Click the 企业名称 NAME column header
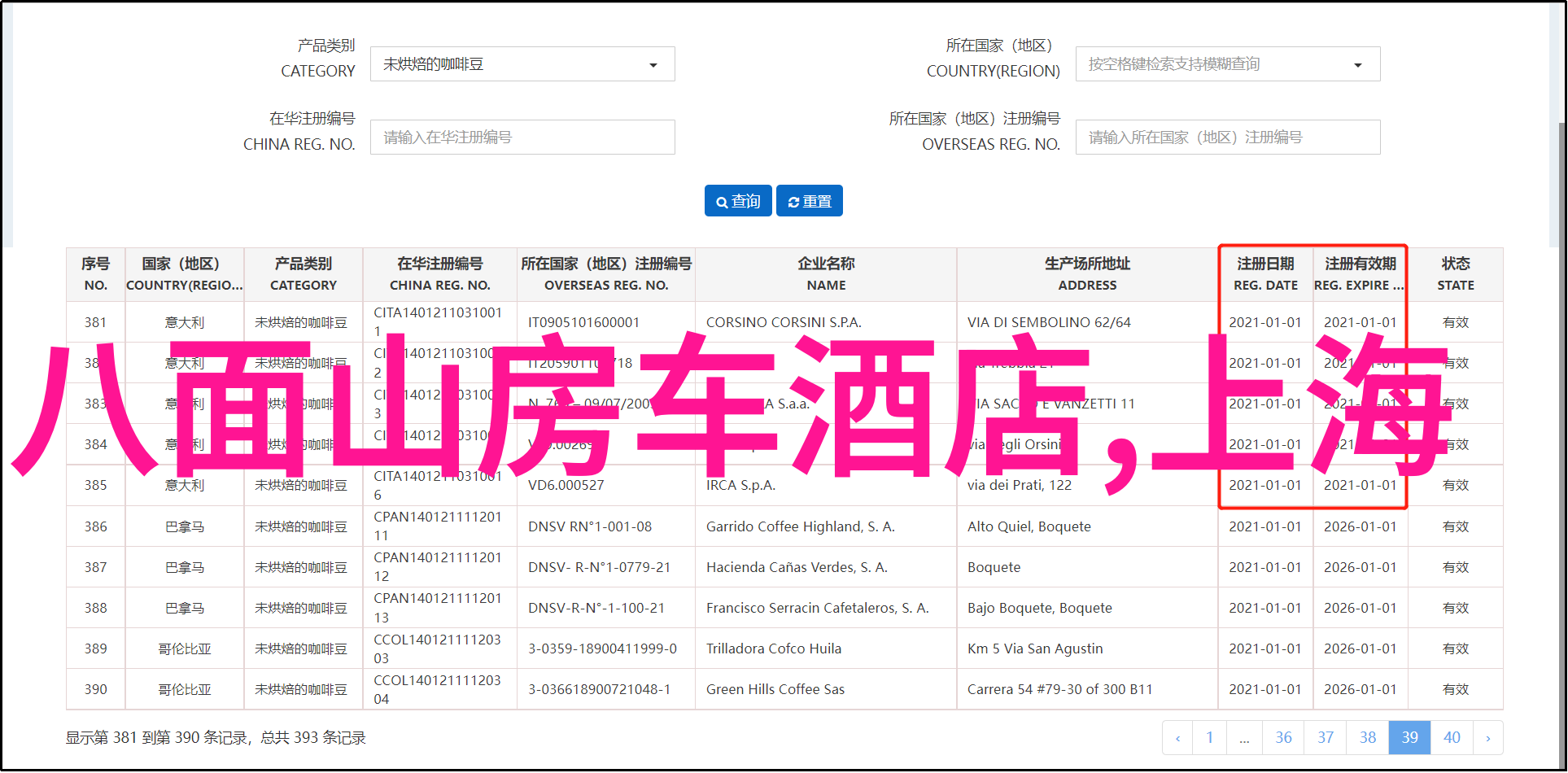 (x=826, y=274)
